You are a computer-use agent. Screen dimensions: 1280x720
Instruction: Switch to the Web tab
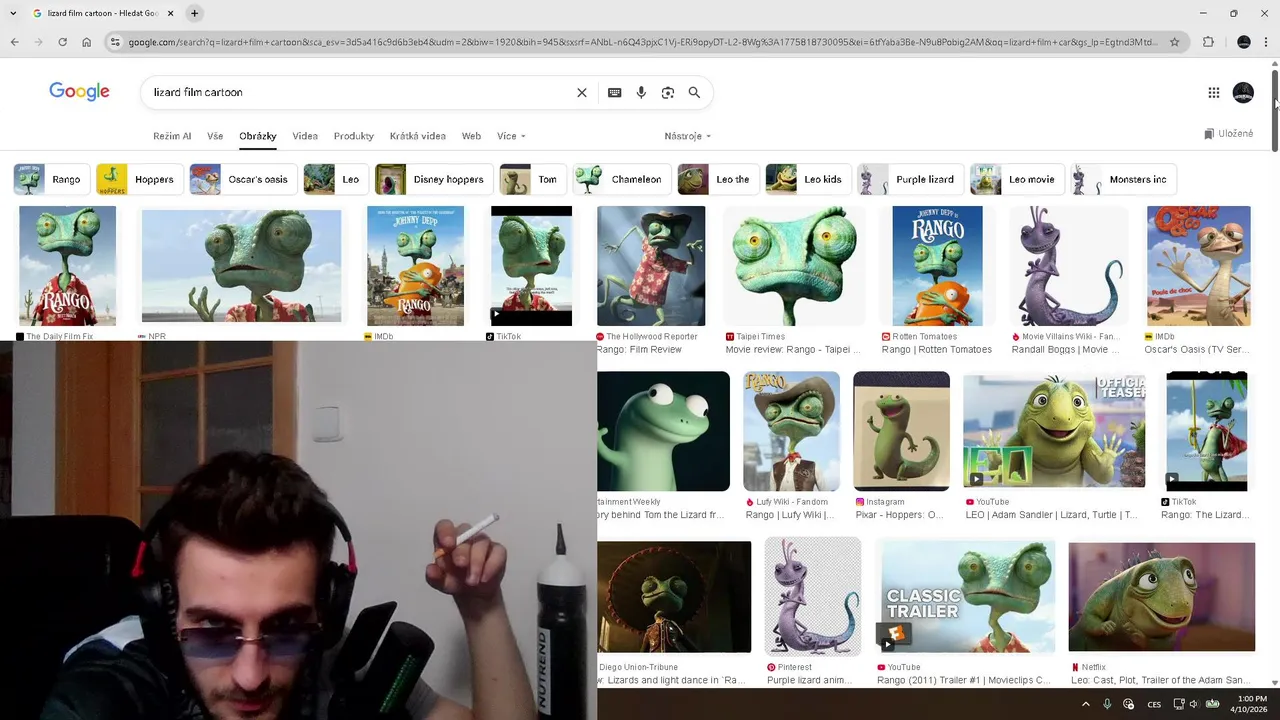click(x=471, y=136)
